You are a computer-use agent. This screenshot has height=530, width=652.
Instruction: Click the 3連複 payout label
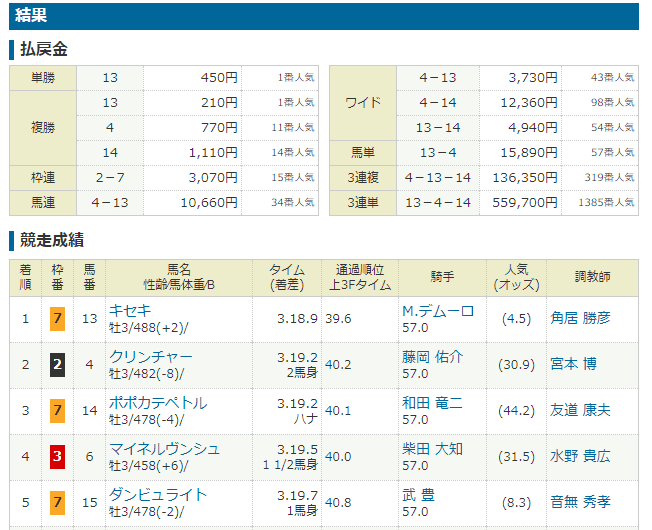pyautogui.click(x=363, y=178)
